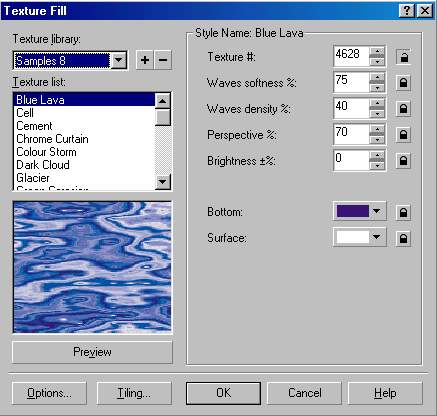Image resolution: width=437 pixels, height=416 pixels.
Task: Click the texture list scroll down arrow
Action: pos(163,182)
